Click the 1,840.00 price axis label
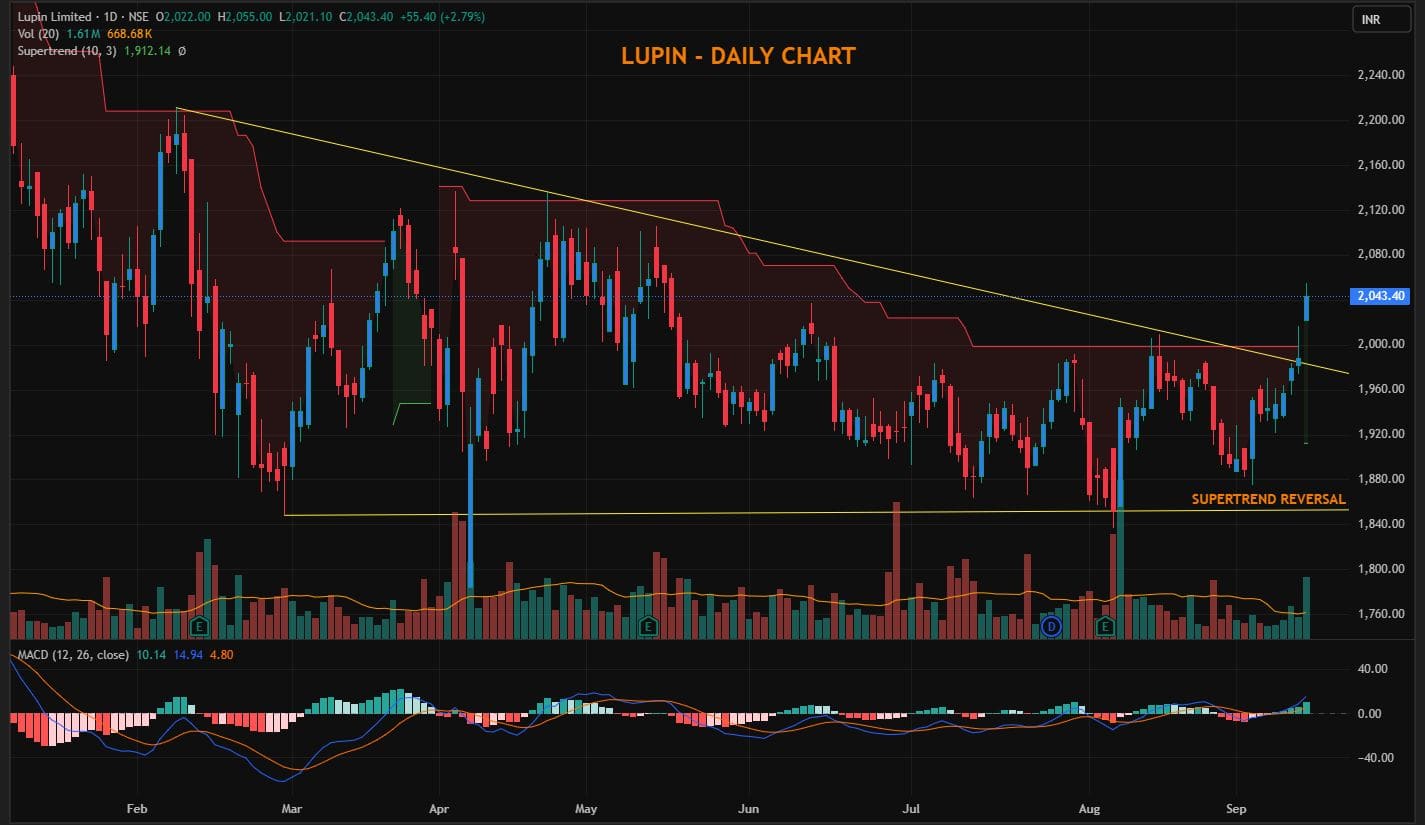The width and height of the screenshot is (1425, 825). [x=1381, y=524]
